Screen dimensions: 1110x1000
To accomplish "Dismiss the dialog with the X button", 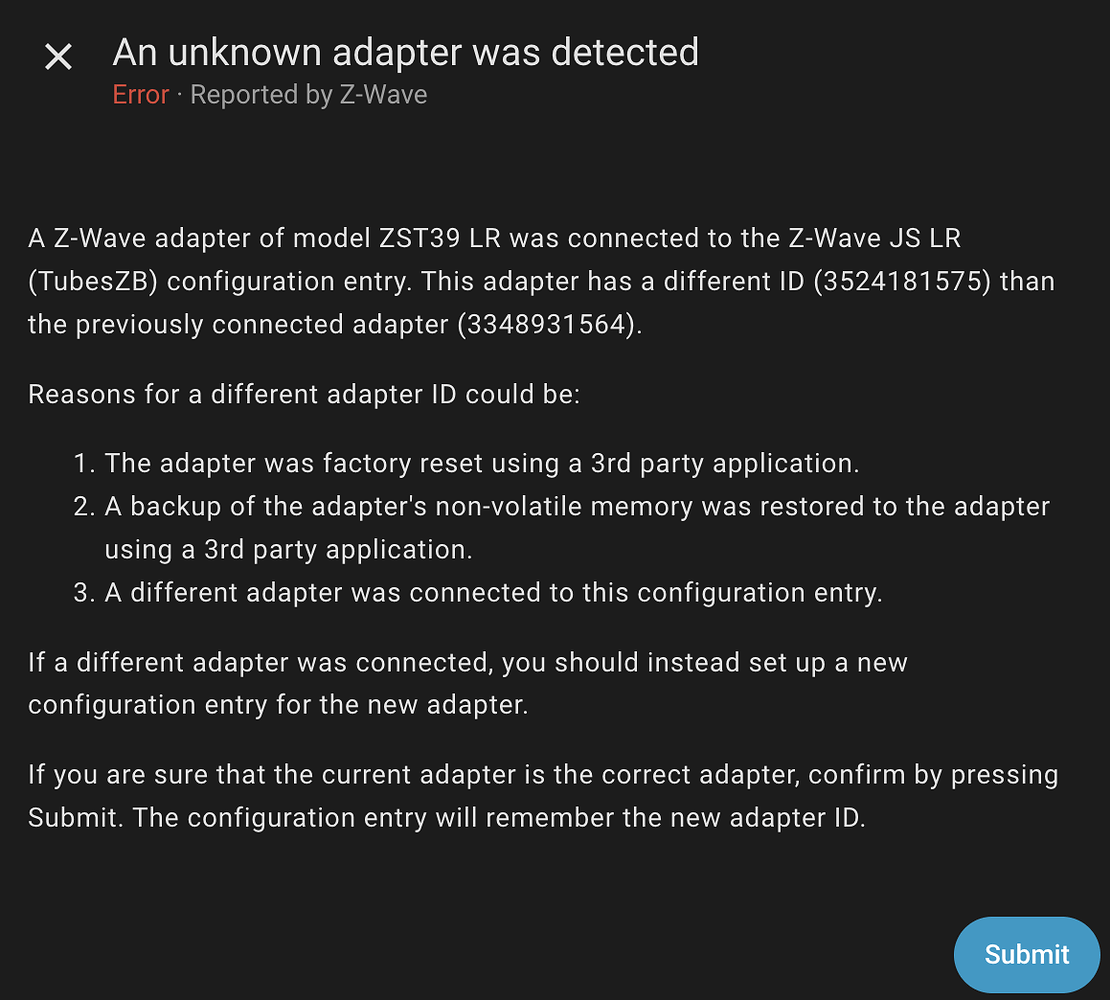I will [58, 56].
